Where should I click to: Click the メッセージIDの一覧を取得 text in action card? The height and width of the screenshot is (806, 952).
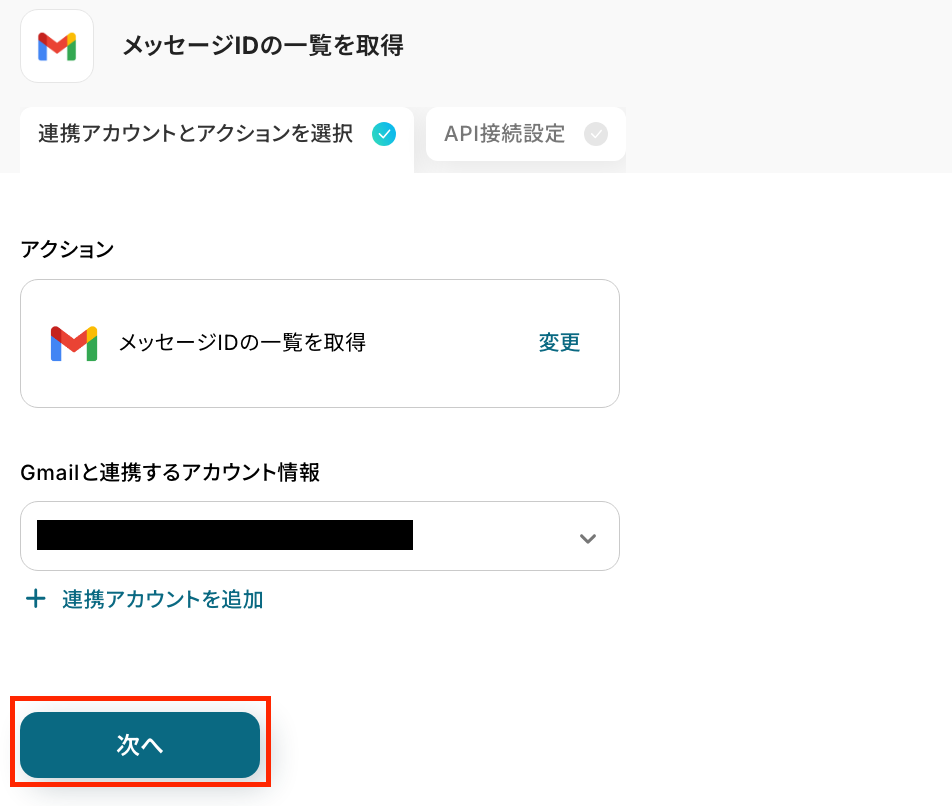tap(242, 343)
